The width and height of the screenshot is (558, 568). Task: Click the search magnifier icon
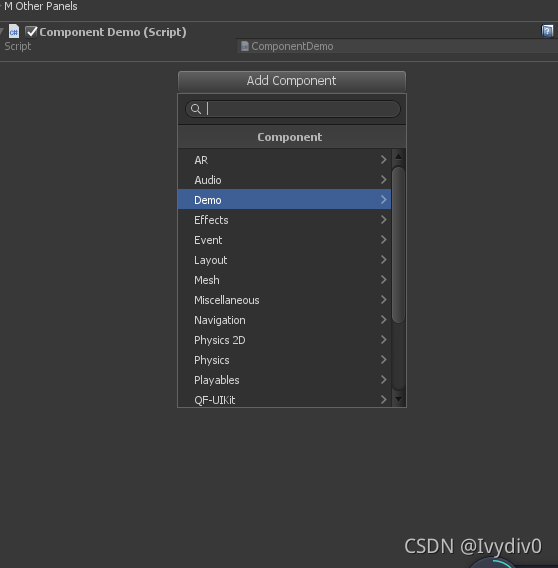point(196,109)
